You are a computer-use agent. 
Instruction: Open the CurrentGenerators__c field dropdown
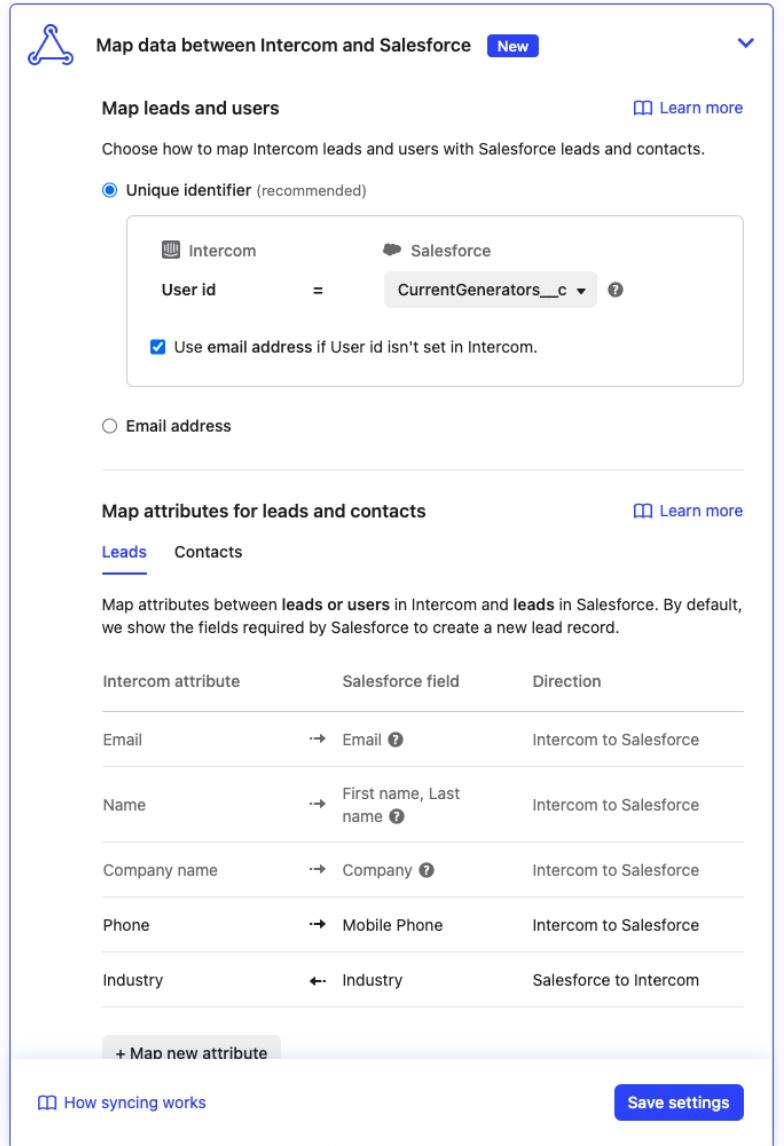490,290
